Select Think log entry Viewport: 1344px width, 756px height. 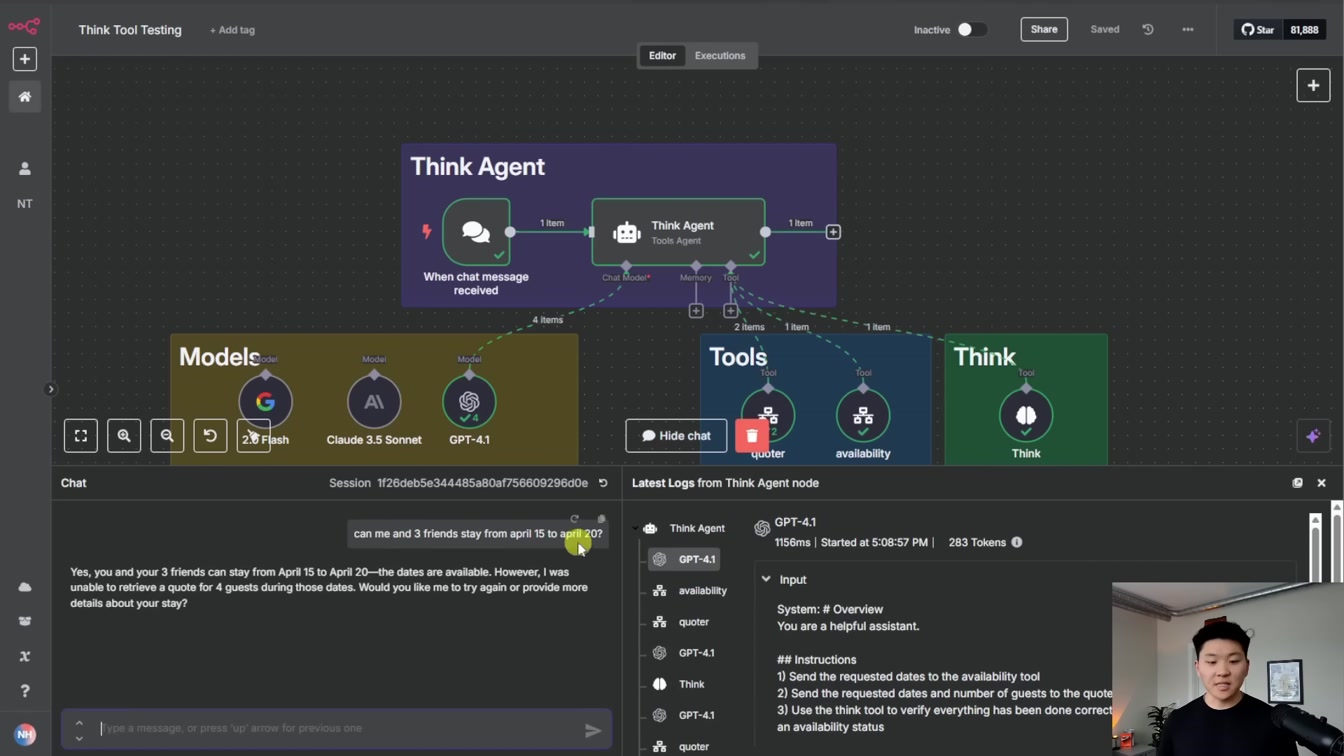click(x=679, y=684)
